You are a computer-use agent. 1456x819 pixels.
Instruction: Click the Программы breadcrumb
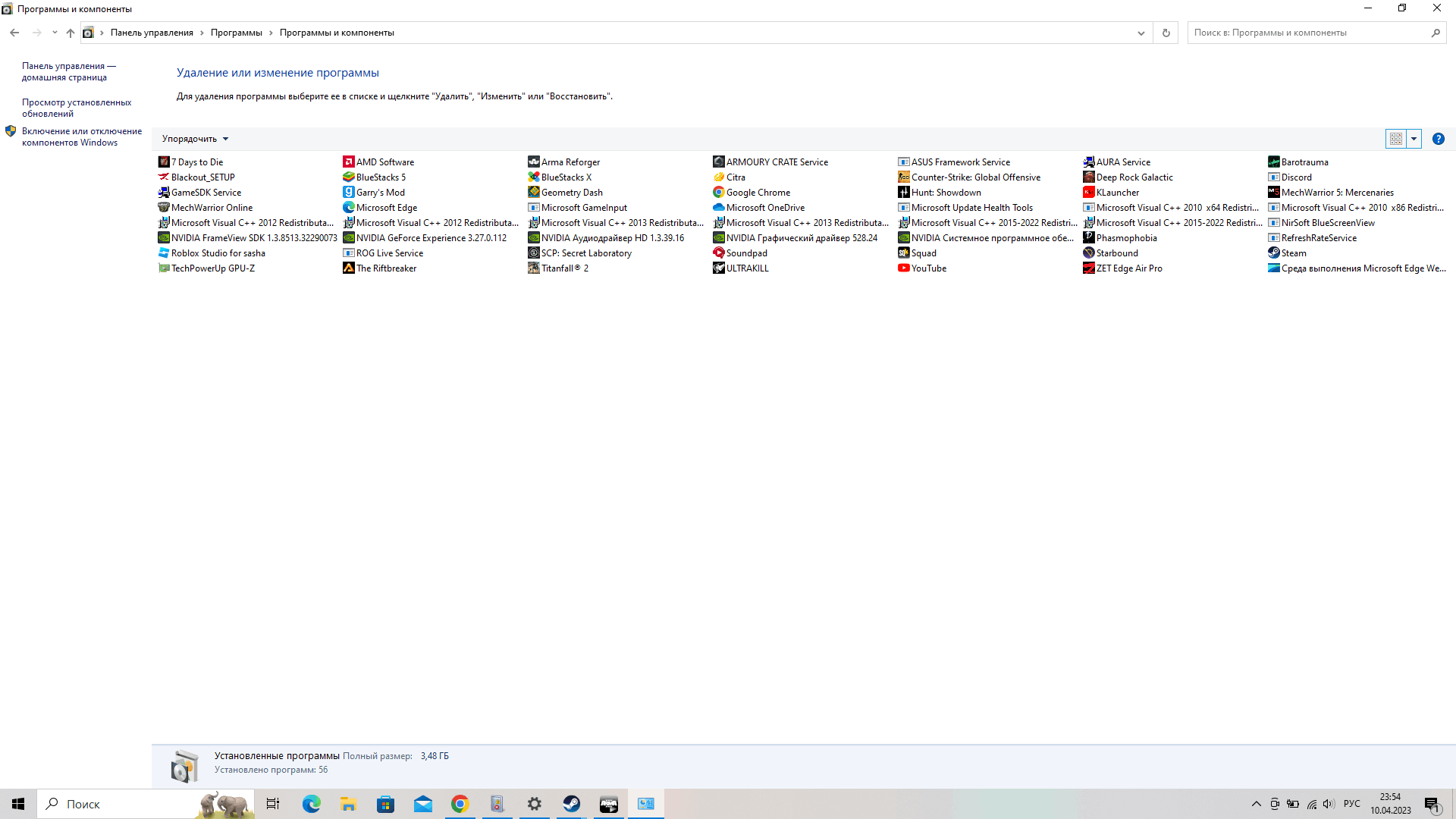click(237, 33)
